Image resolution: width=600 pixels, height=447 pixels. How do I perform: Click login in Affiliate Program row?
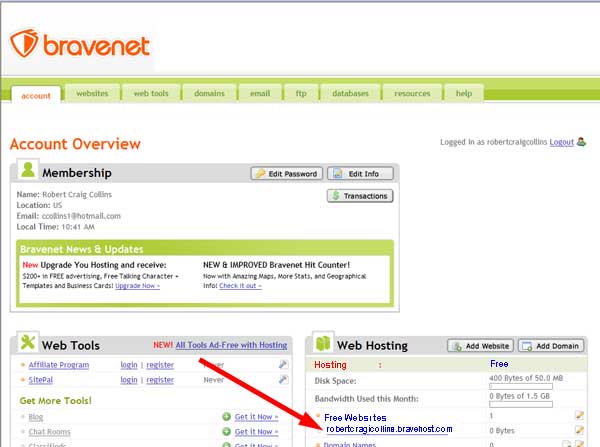click(x=129, y=365)
